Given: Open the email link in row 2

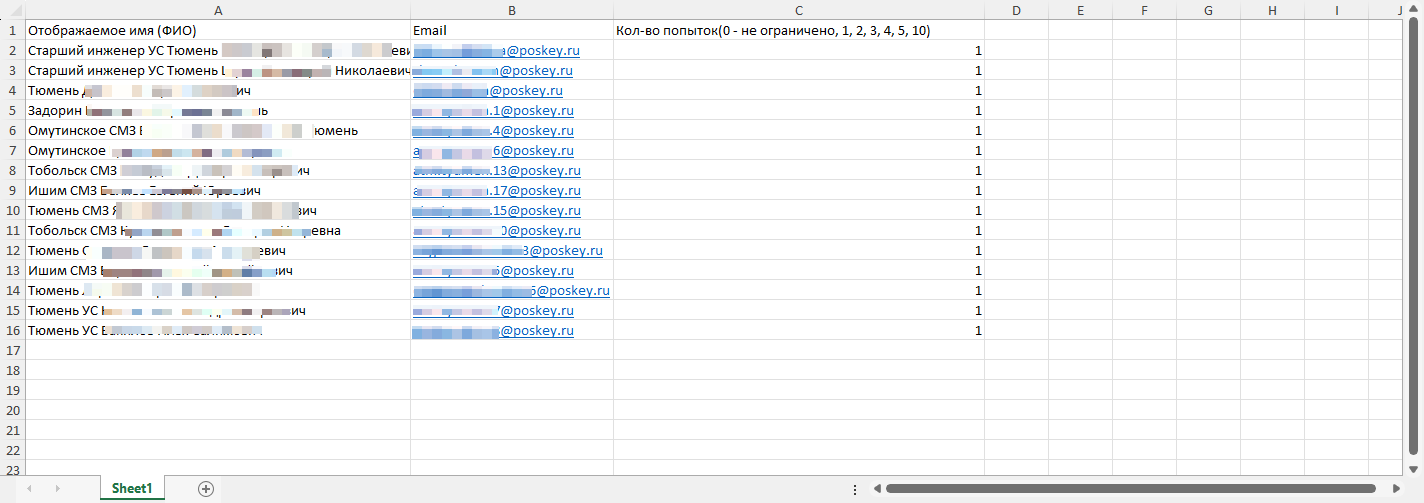Looking at the screenshot, I should pos(540,50).
